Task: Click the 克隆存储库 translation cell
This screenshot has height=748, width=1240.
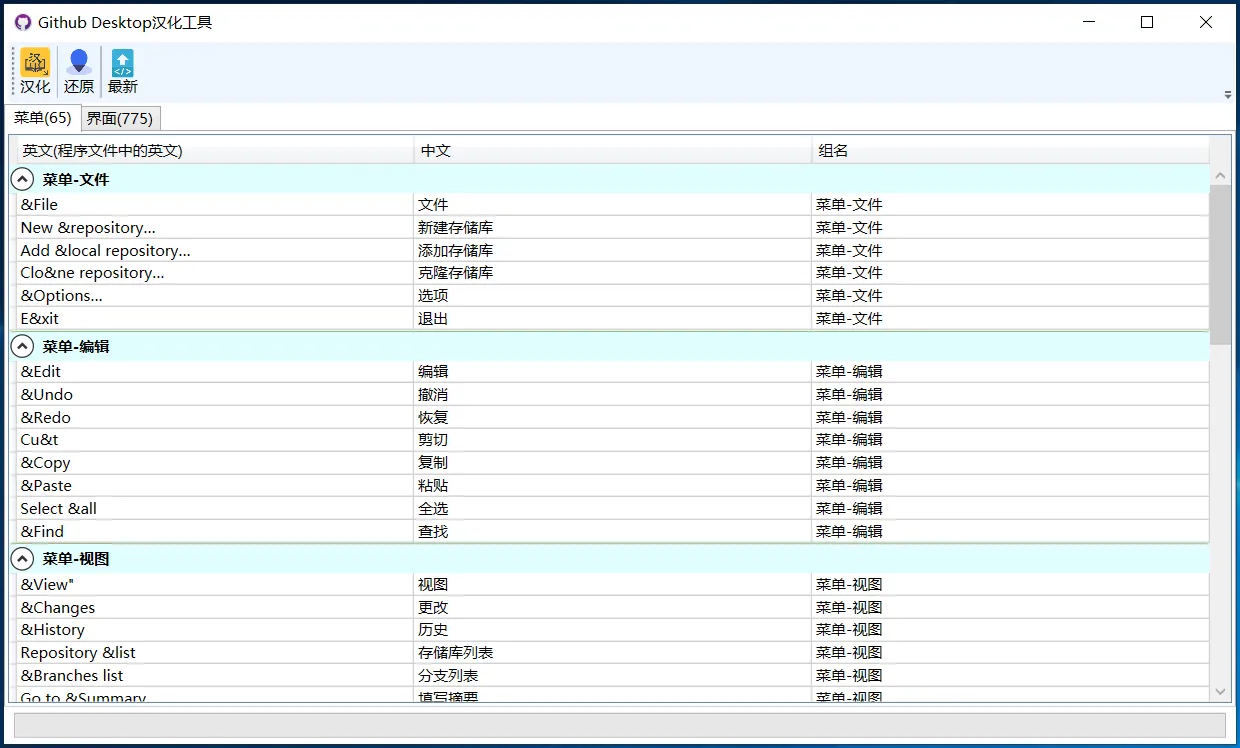Action: tap(613, 272)
